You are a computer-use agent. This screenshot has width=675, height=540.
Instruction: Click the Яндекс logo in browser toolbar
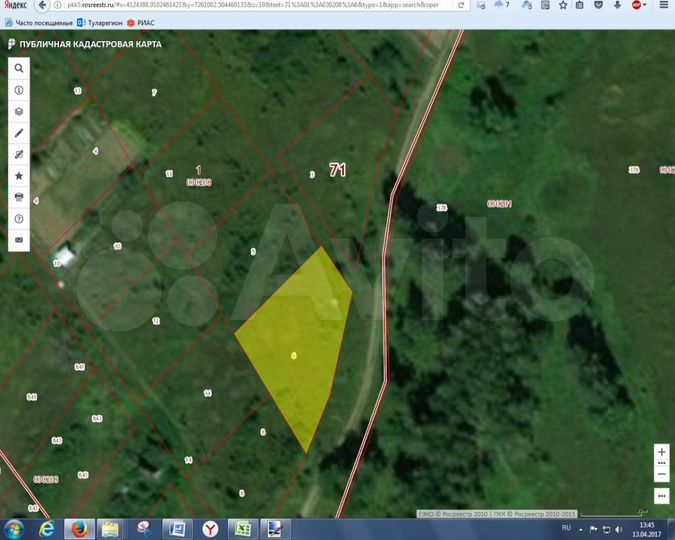tap(15, 5)
